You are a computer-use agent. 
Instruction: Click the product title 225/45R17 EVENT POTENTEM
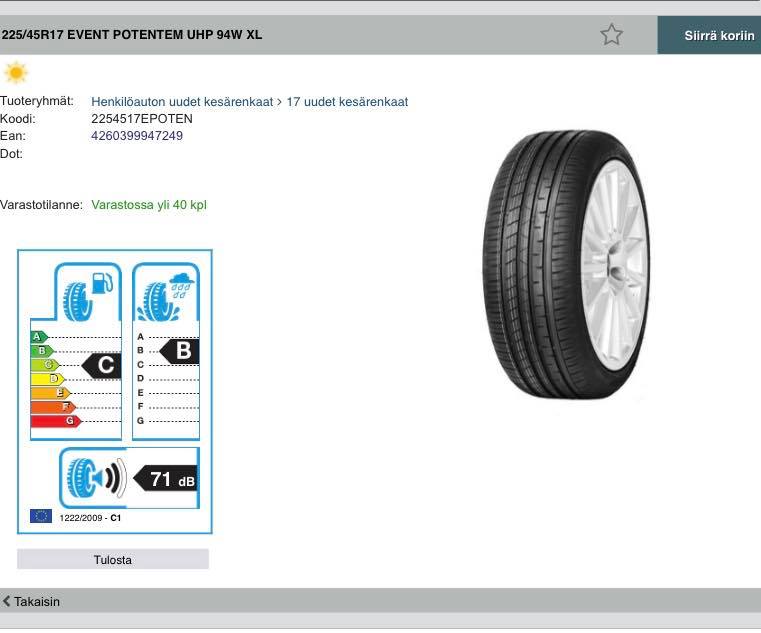point(132,35)
